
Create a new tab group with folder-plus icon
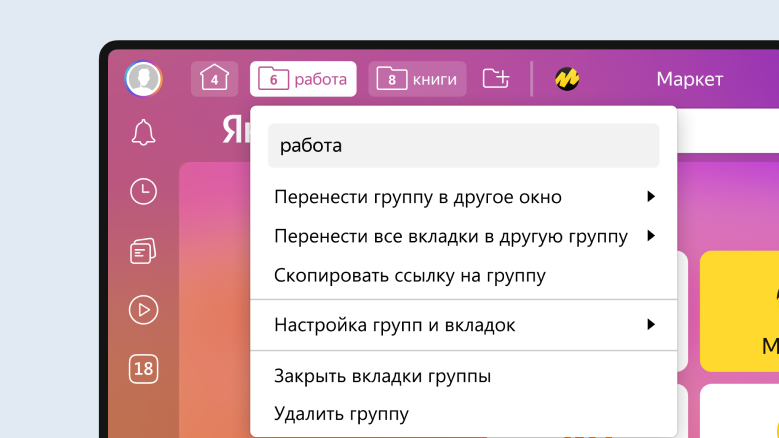pos(496,79)
